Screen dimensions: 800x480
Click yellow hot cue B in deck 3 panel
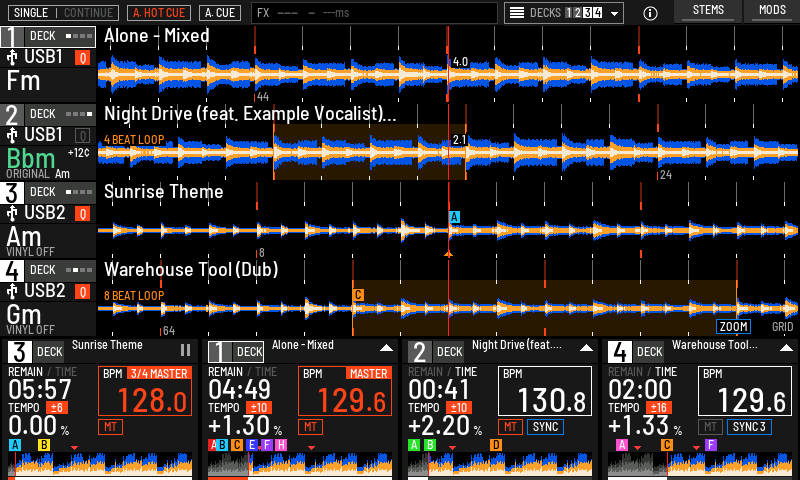tap(44, 445)
